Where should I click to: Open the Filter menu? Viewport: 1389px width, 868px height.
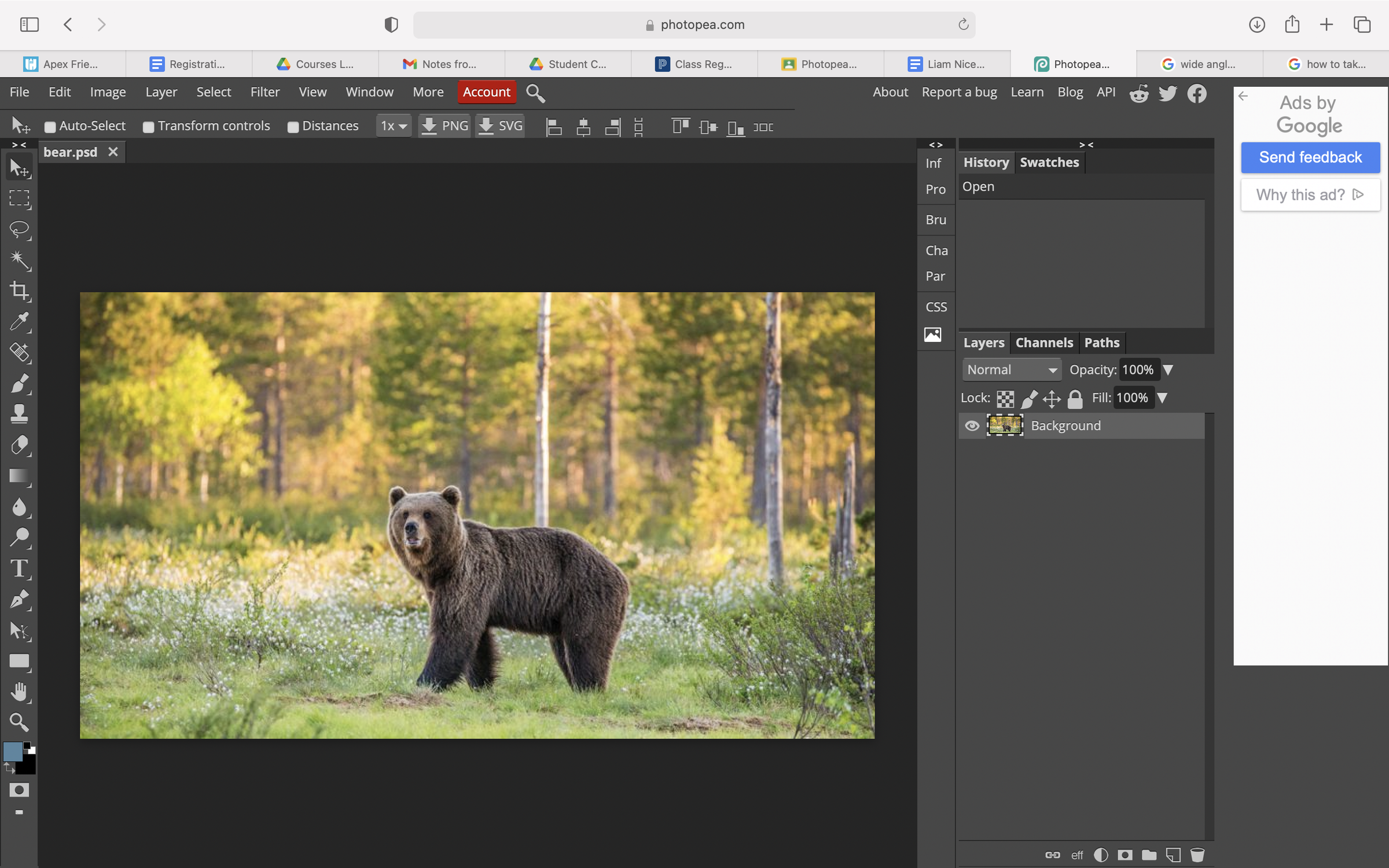pyautogui.click(x=264, y=91)
